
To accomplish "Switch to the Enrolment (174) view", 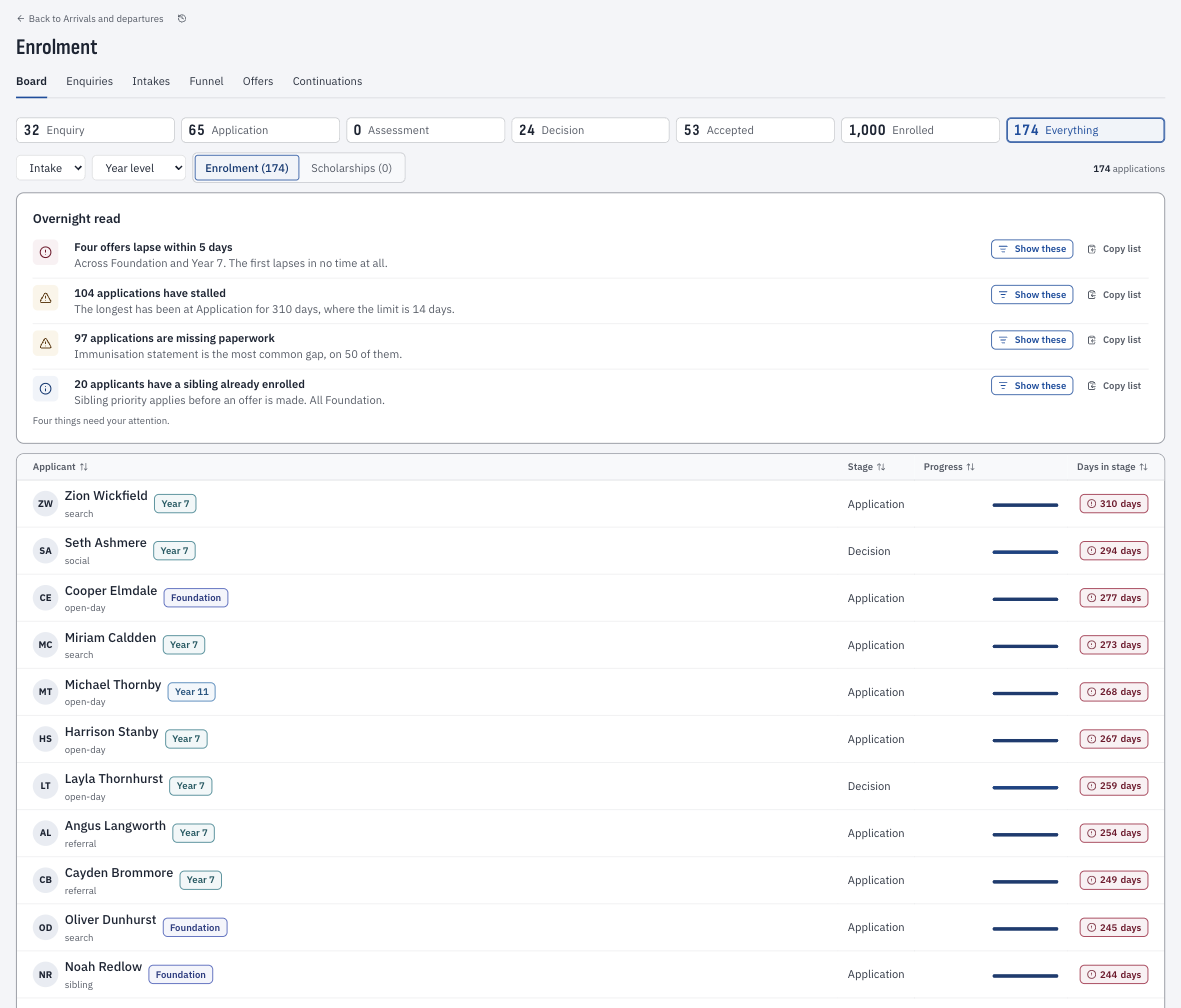I will point(247,168).
